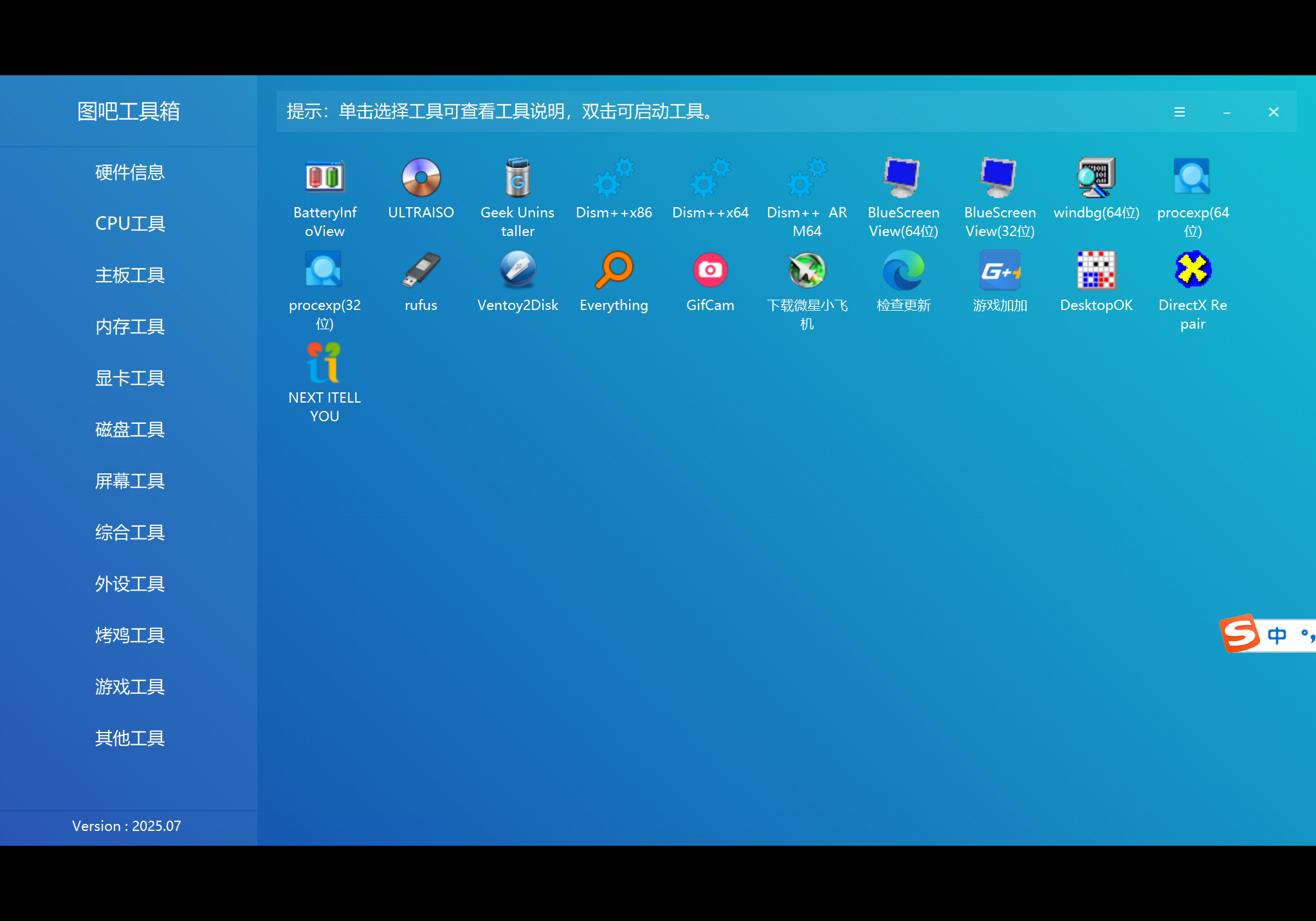Open the 磁盘工具 category
Screen dimensions: 1316x921
(x=130, y=430)
